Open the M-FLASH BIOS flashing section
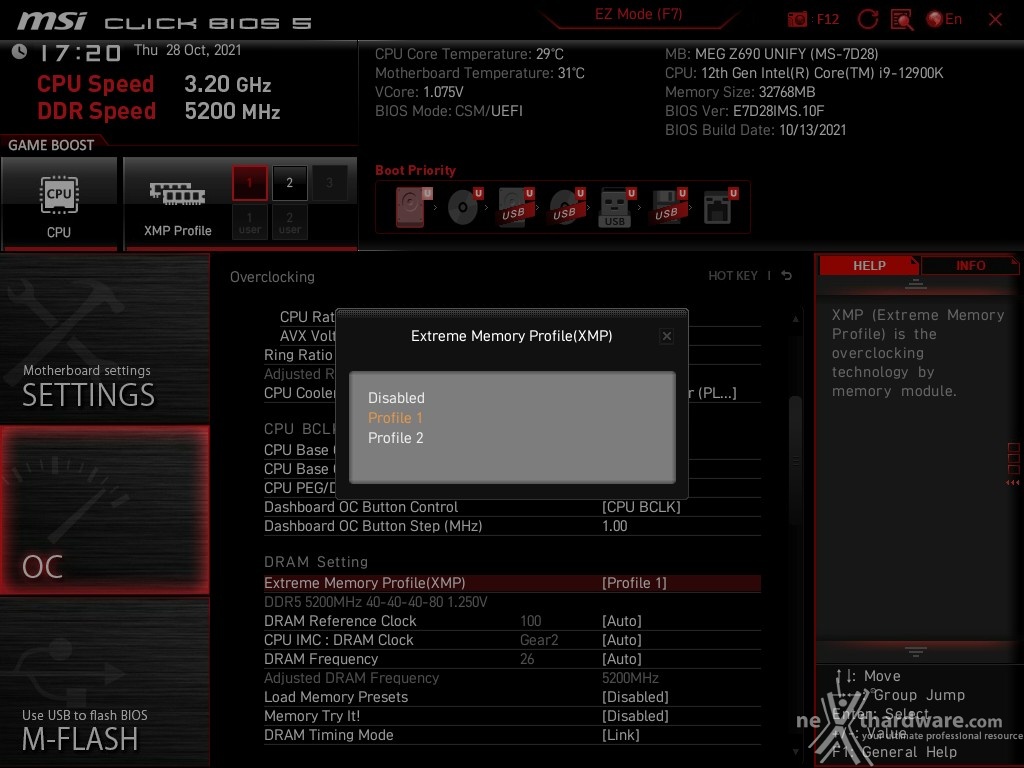This screenshot has width=1024, height=768. pos(104,682)
